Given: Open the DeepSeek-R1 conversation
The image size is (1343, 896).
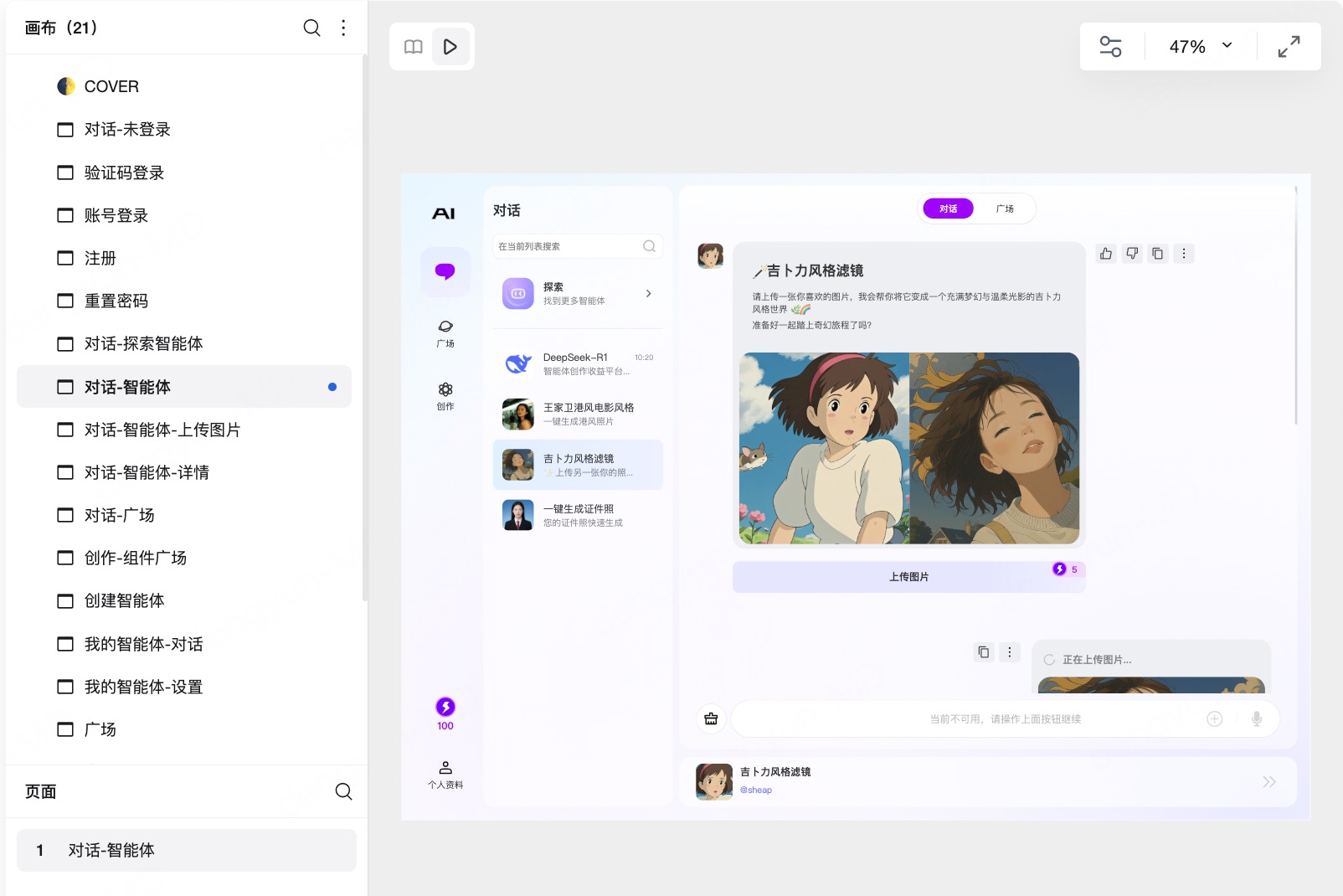Looking at the screenshot, I should pyautogui.click(x=578, y=363).
